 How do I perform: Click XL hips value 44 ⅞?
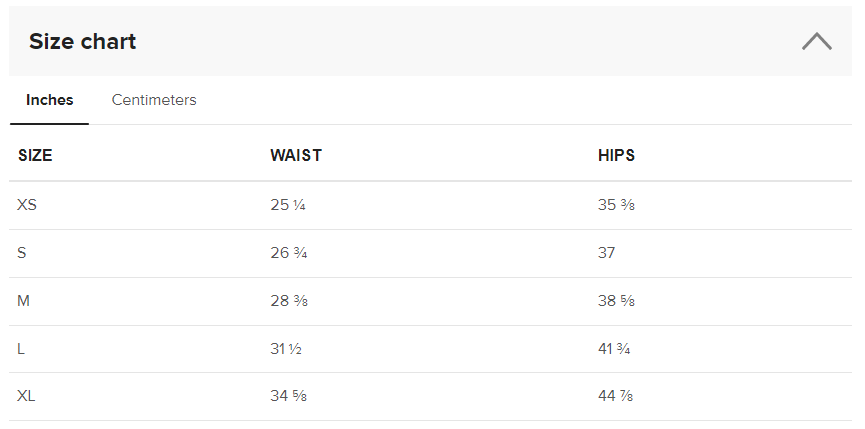click(616, 397)
